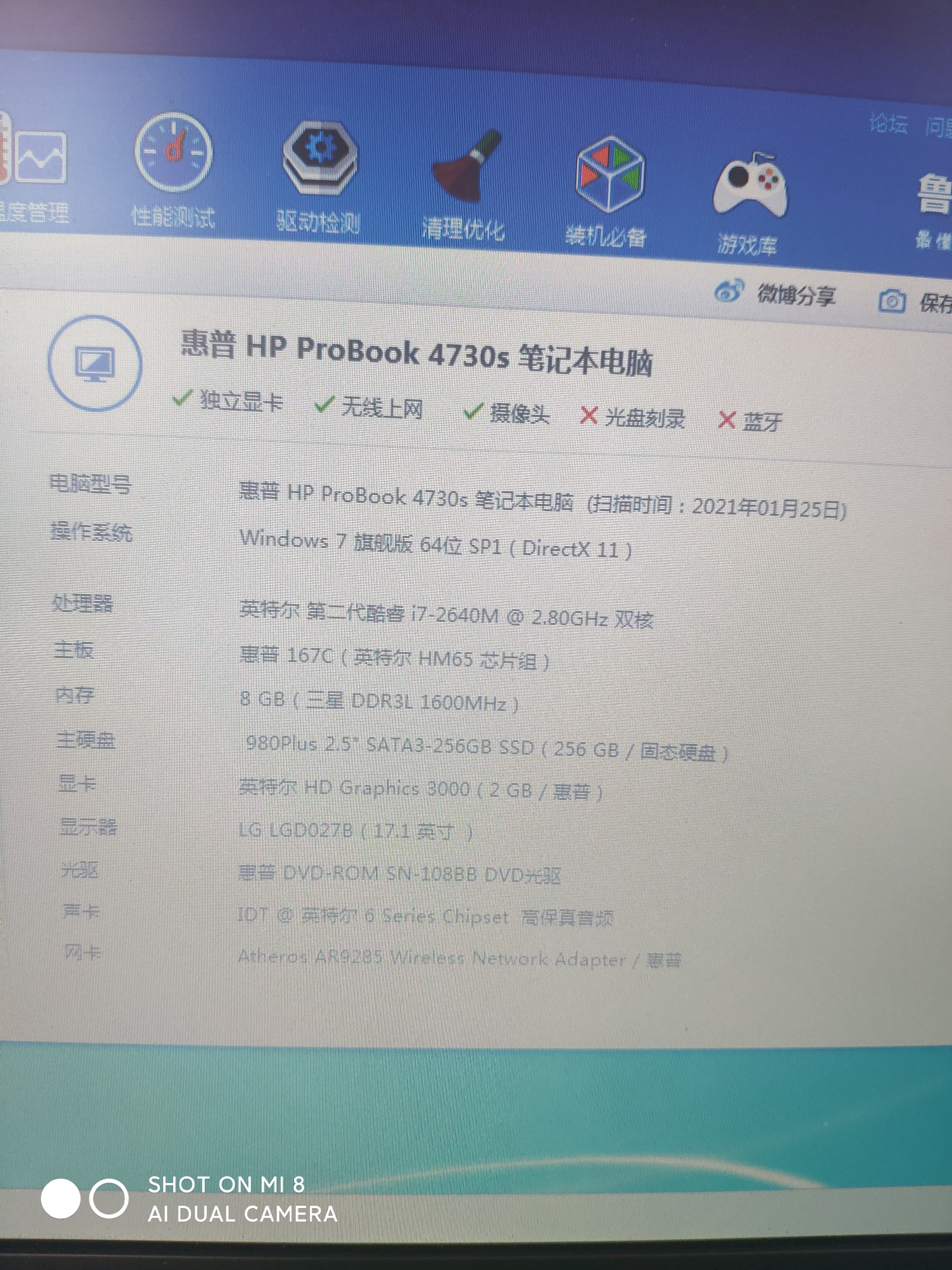Viewport: 952px width, 1270px height.
Task: Open the 装机必备 cube icon
Action: [609, 175]
